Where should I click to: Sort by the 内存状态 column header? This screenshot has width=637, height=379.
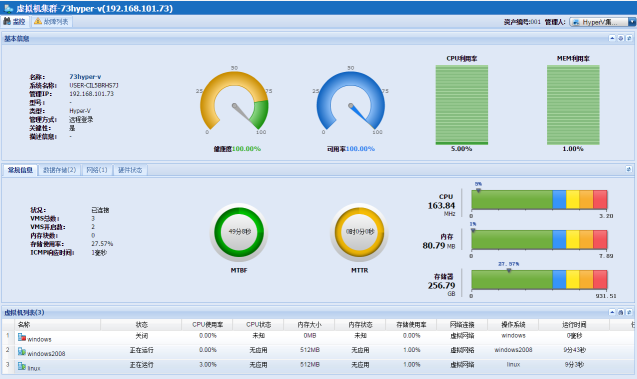pyautogui.click(x=360, y=325)
